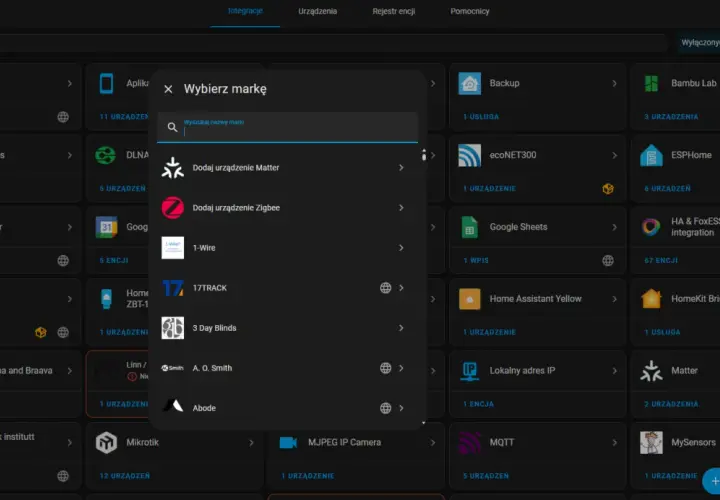
Task: Click the ecoNET300 integration icon
Action: click(x=469, y=155)
